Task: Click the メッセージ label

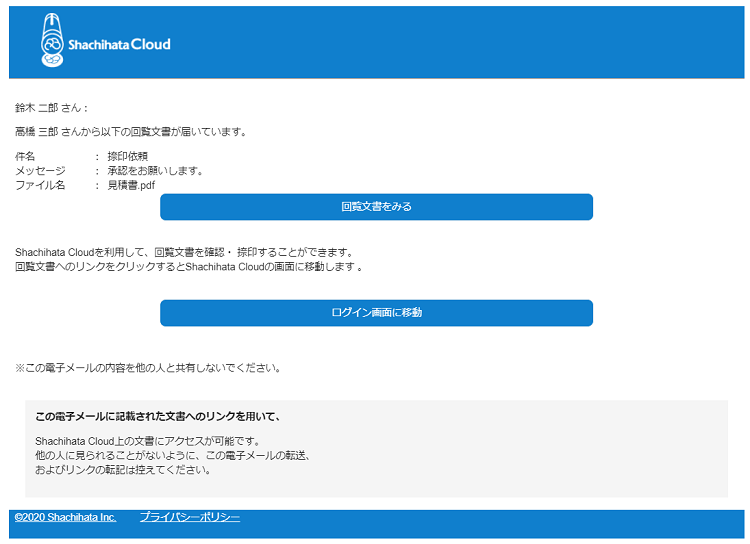Action: [x=40, y=171]
